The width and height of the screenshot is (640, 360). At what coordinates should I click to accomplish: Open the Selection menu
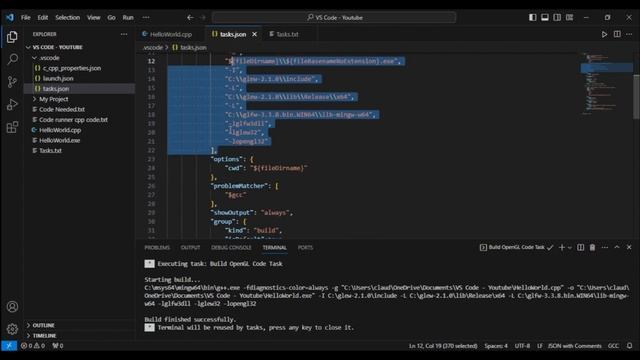pos(68,18)
